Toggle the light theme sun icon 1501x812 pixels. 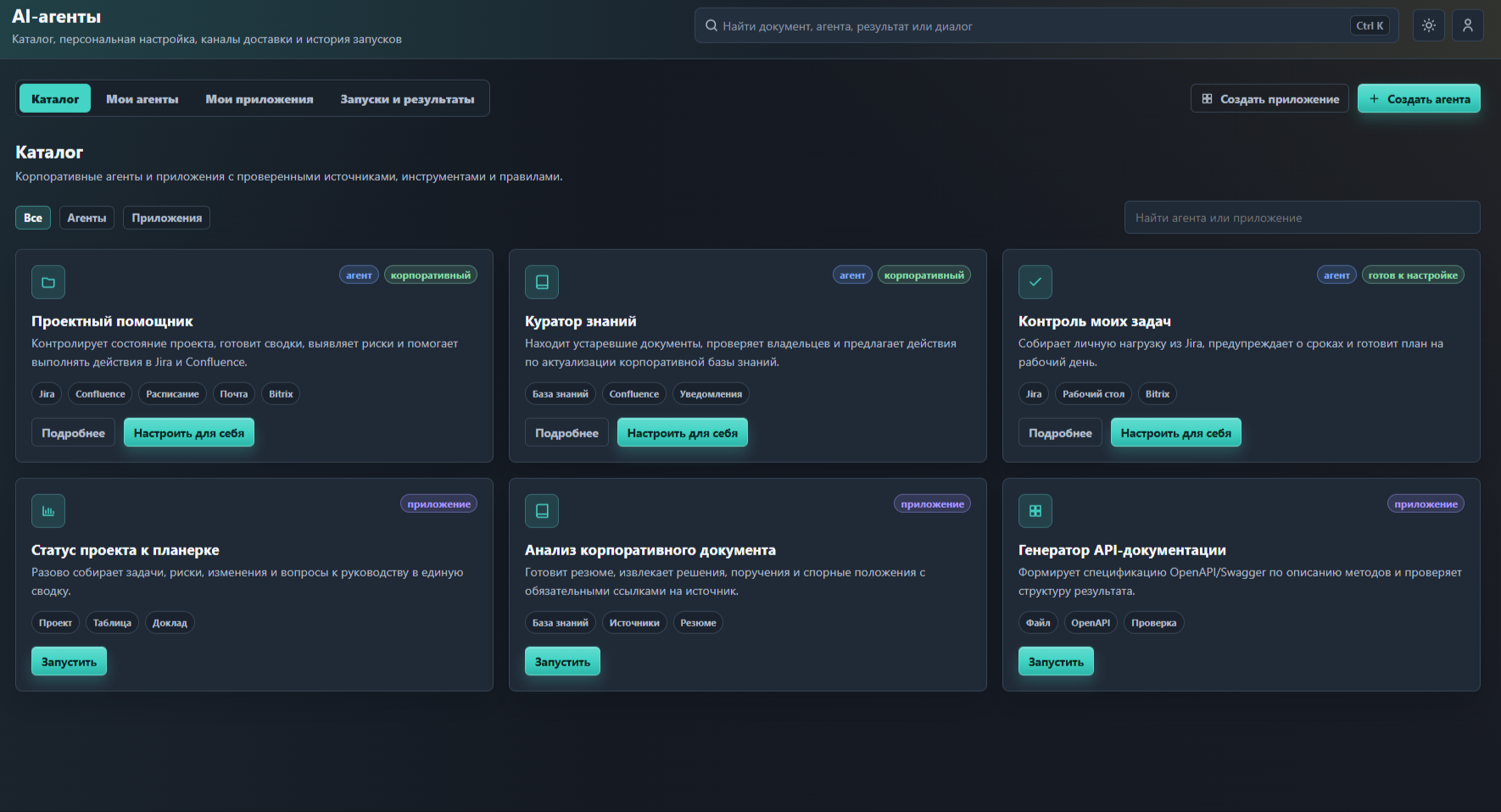pos(1429,25)
